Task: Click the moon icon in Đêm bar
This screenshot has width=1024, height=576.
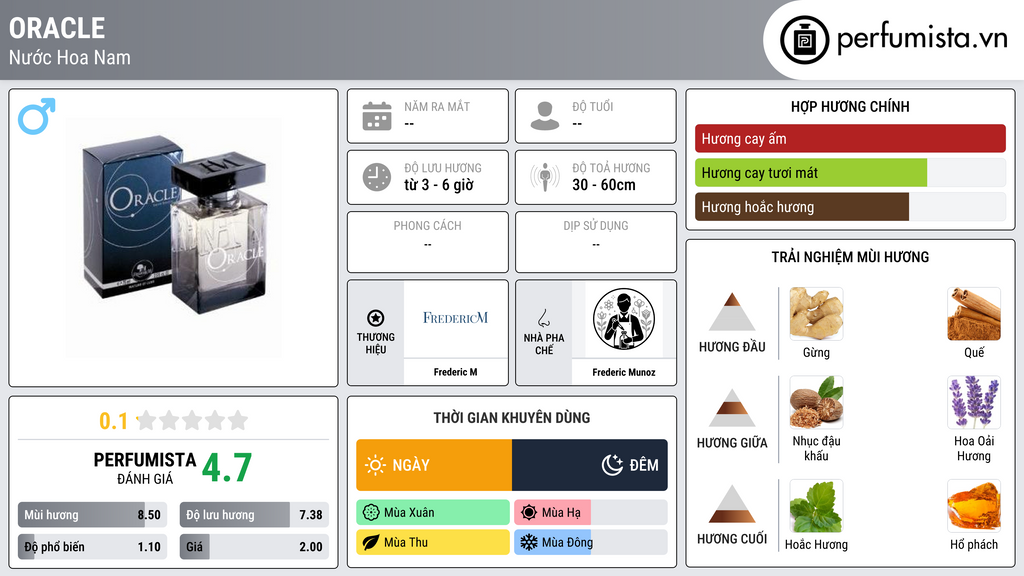Action: (x=612, y=465)
